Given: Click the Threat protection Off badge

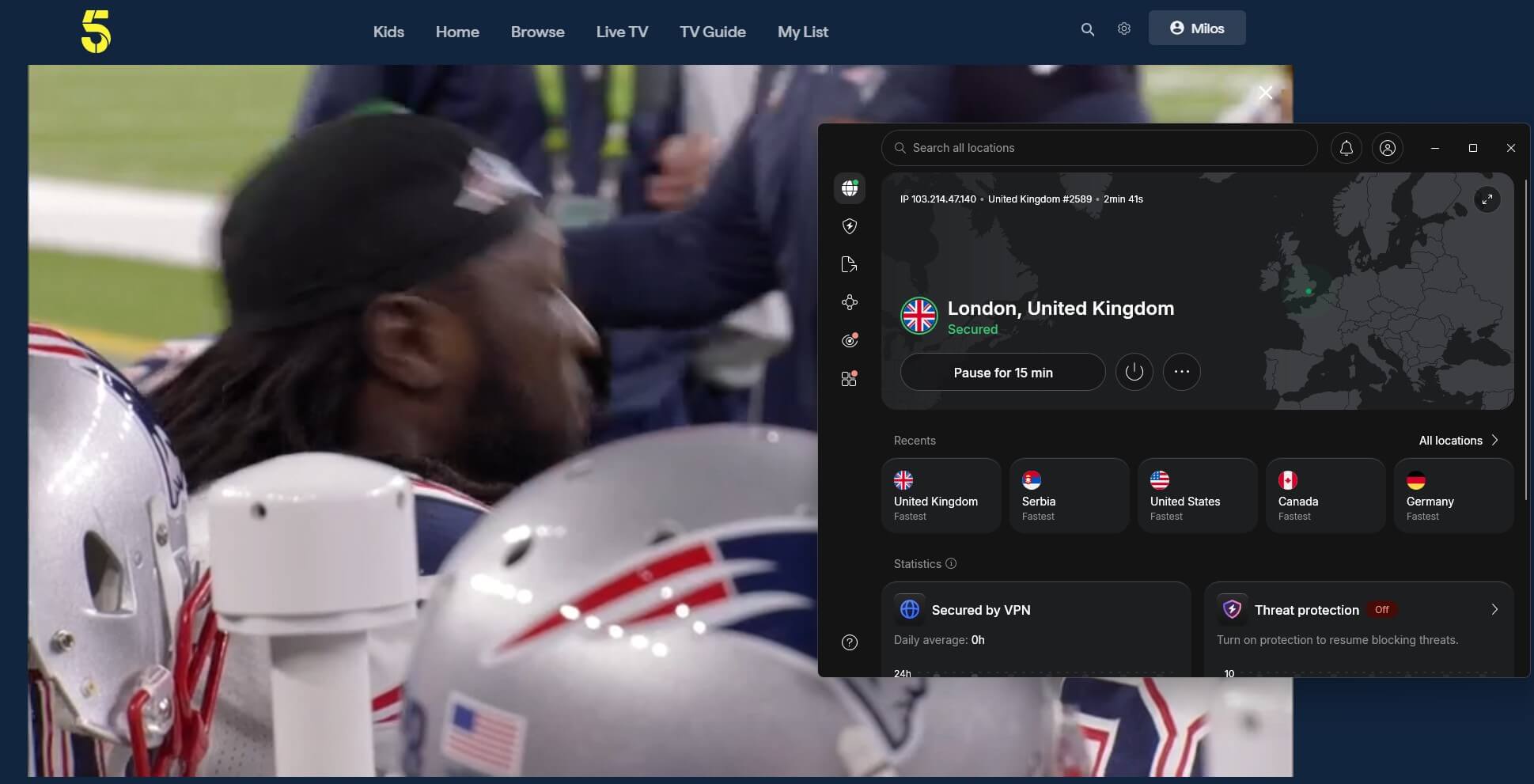Looking at the screenshot, I should pos(1382,610).
